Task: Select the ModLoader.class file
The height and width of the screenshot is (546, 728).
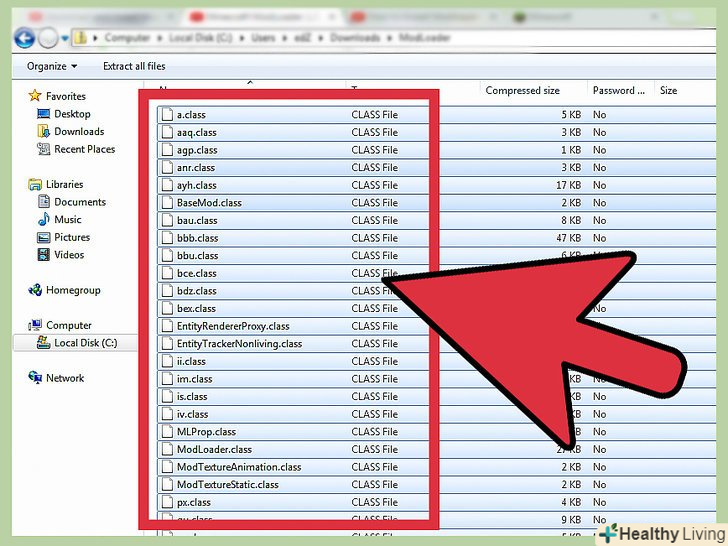Action: (x=214, y=449)
